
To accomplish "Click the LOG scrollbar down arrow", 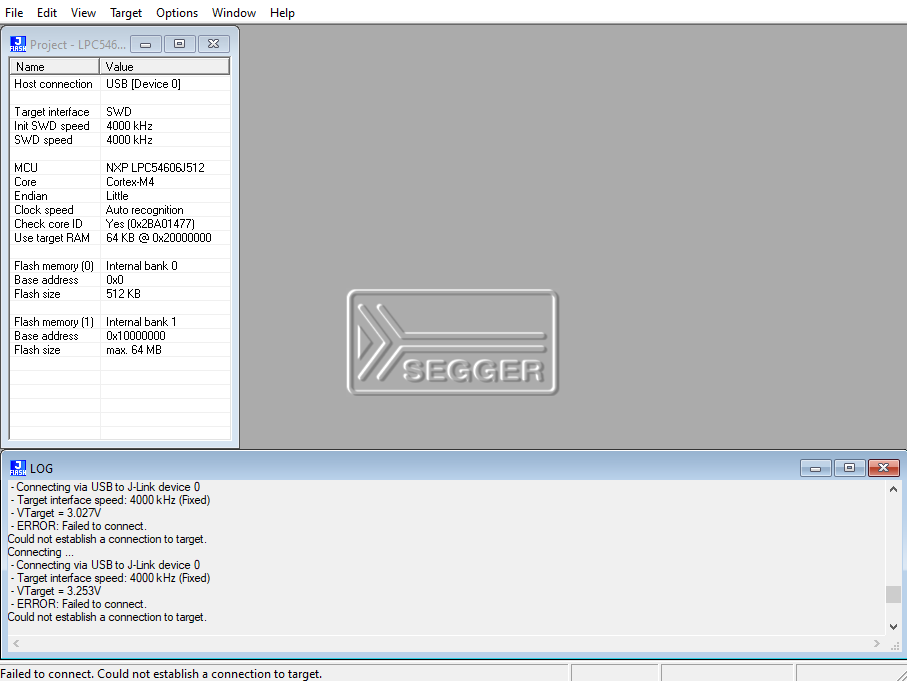I will point(893,627).
